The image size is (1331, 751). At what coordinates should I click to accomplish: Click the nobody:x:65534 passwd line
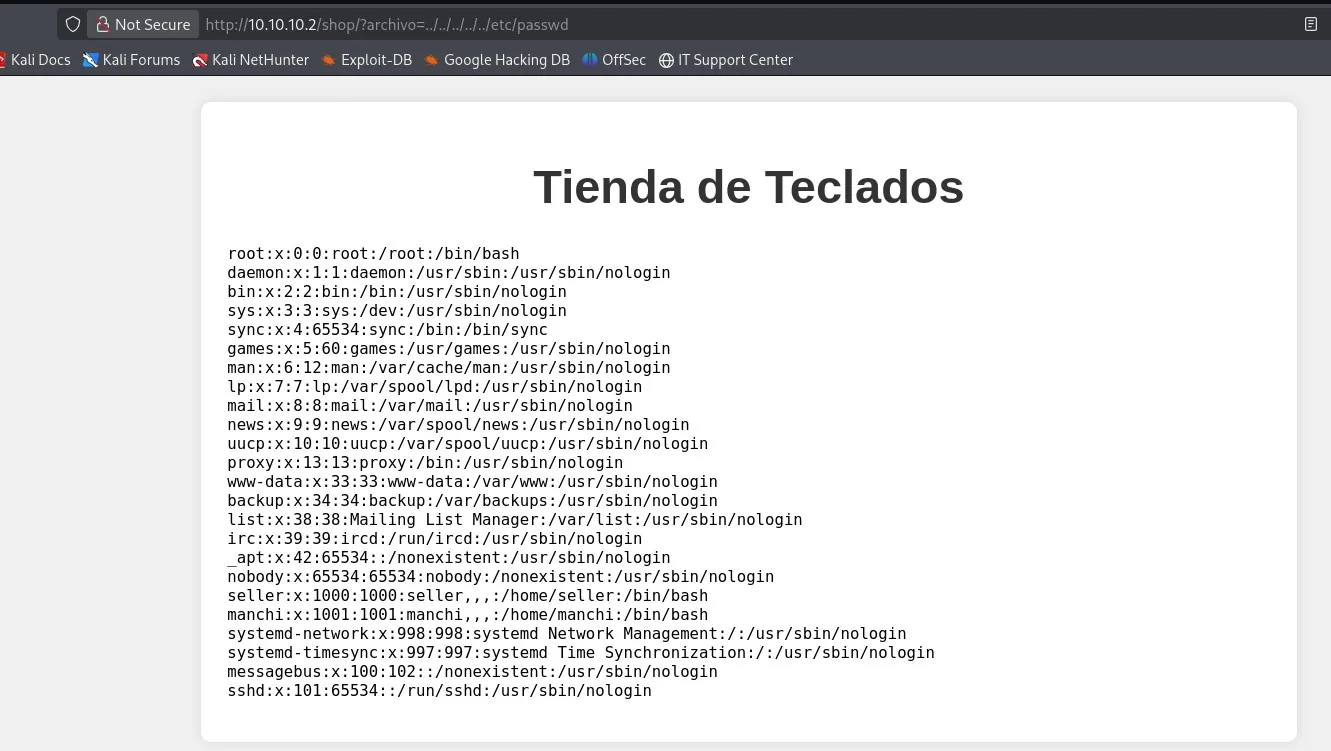(x=501, y=577)
